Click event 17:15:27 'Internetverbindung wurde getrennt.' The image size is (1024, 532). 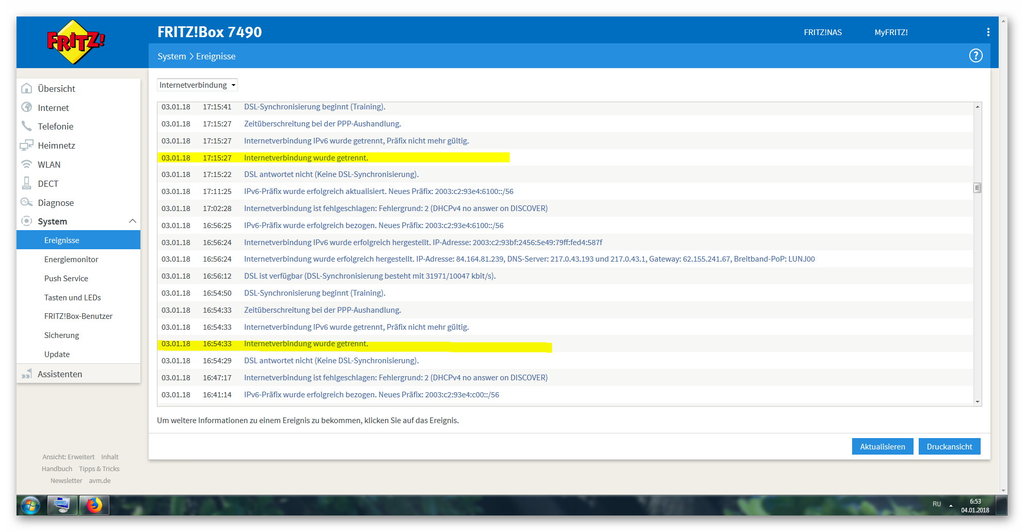tap(566, 157)
